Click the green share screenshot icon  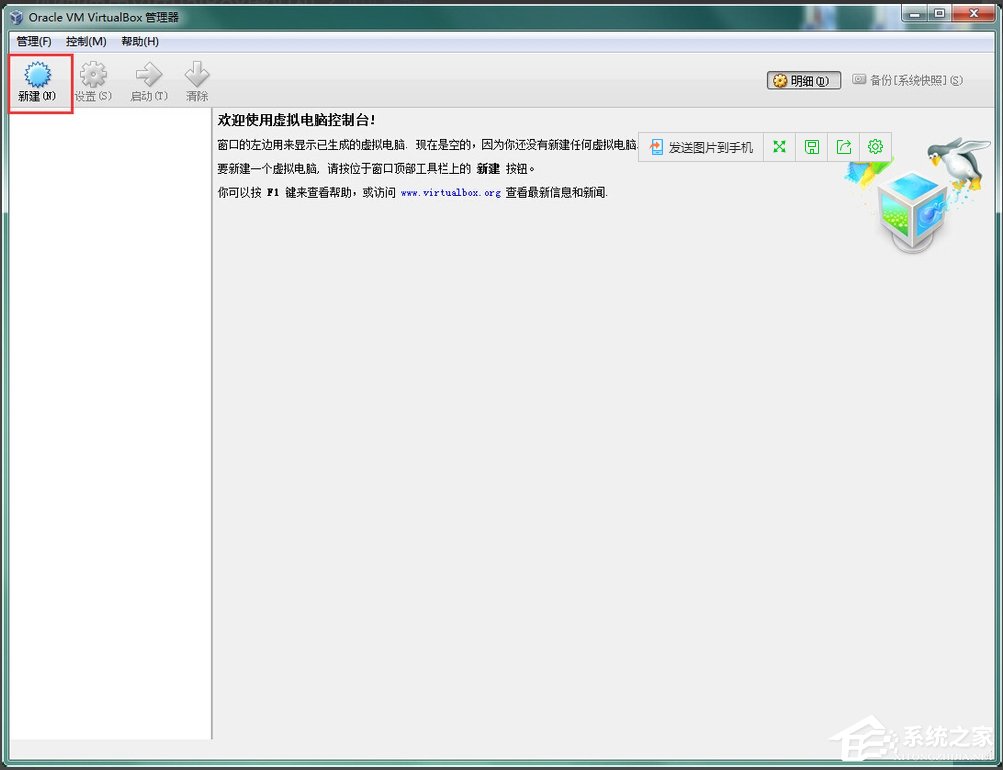[x=843, y=146]
